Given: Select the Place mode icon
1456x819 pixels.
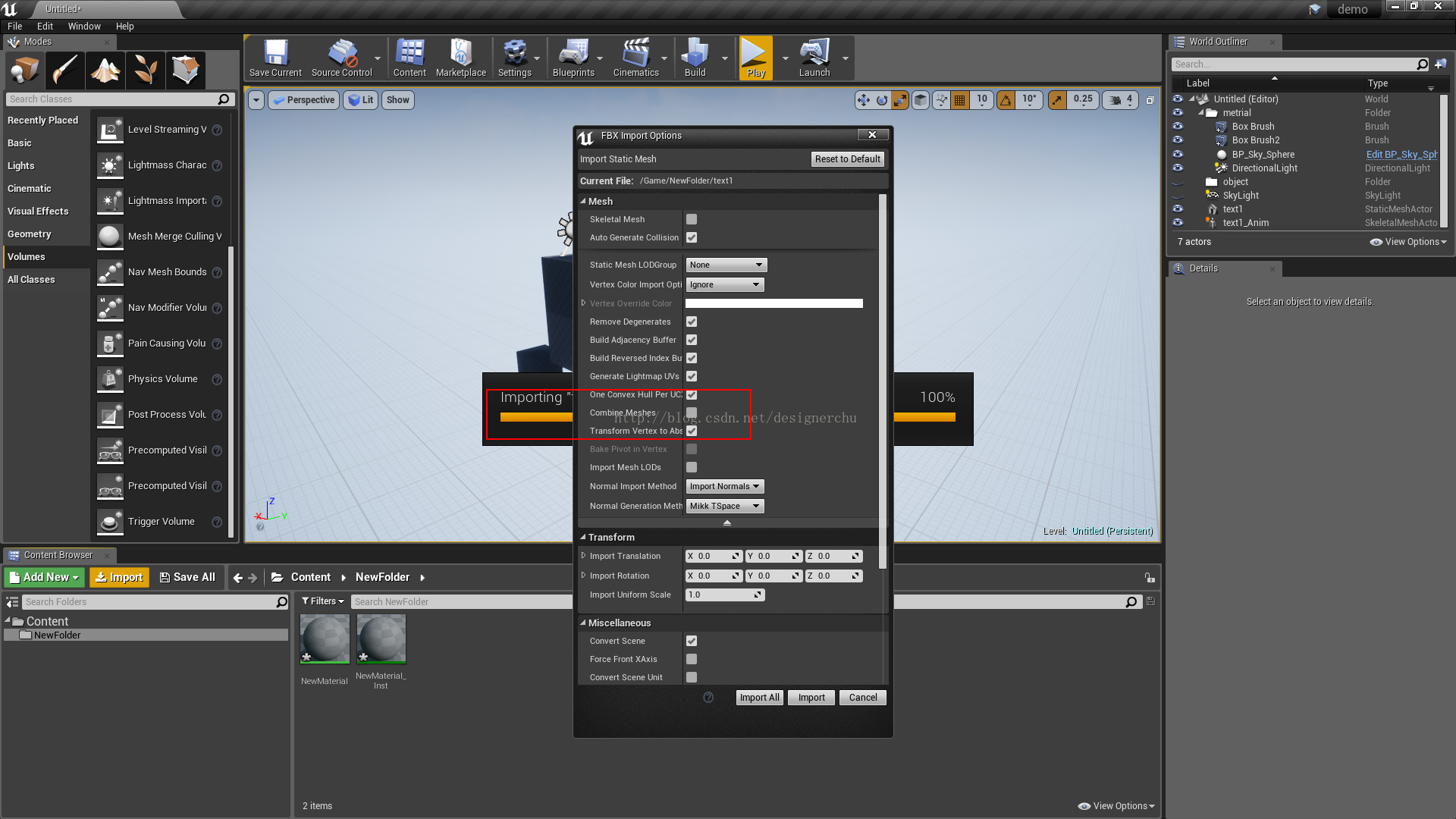Looking at the screenshot, I should [24, 71].
